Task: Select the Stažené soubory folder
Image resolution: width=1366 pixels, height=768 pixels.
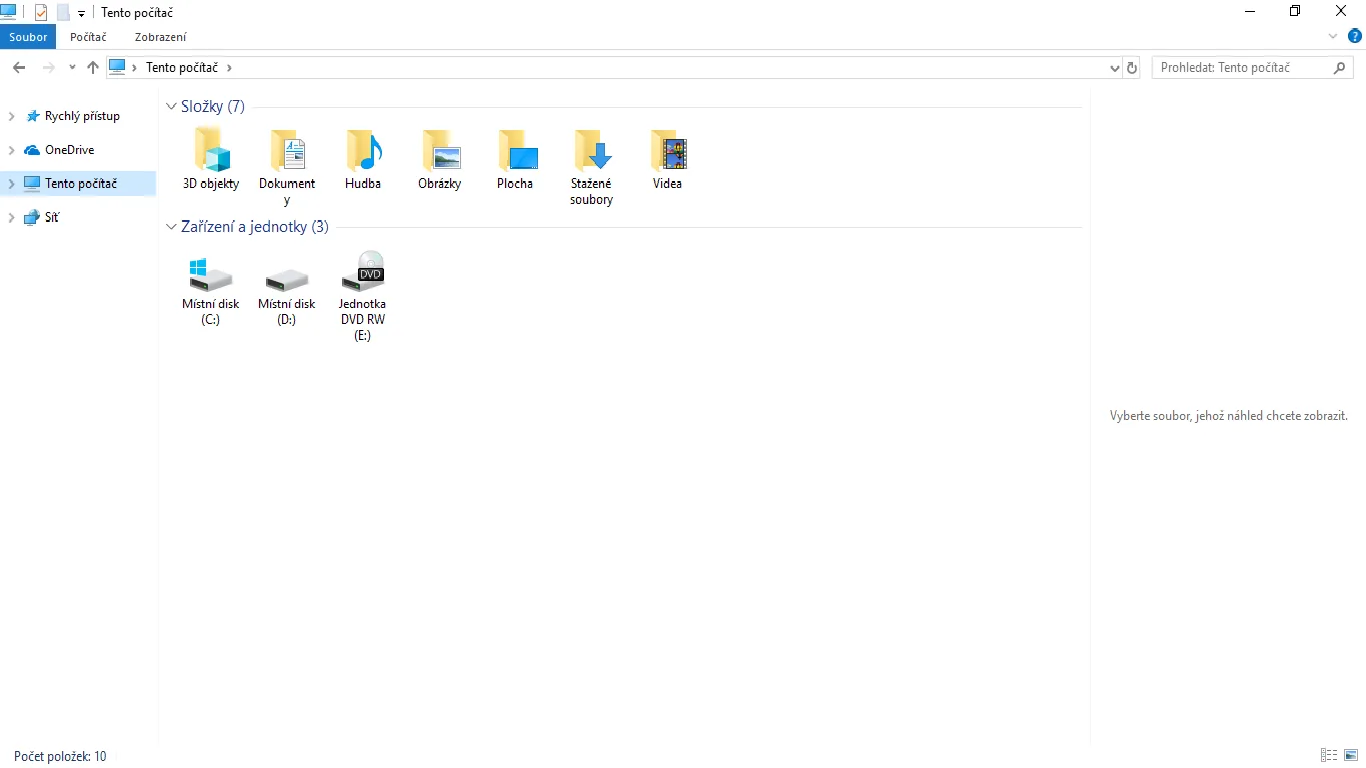Action: [591, 167]
